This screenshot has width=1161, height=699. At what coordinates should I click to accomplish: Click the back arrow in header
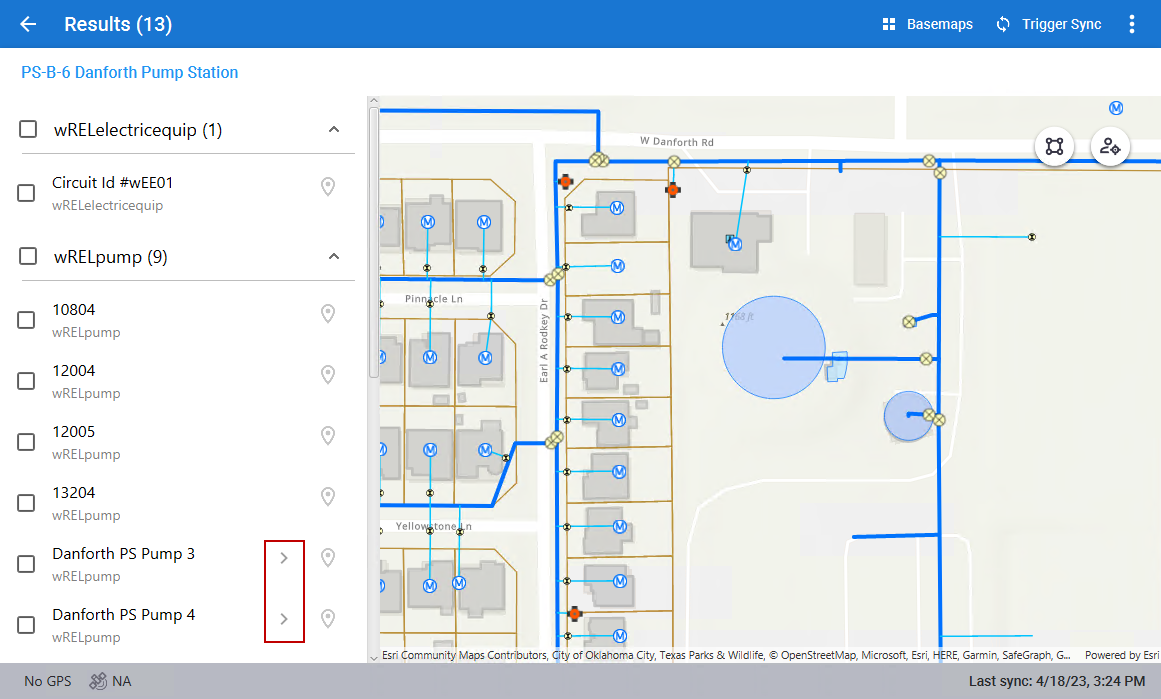(28, 24)
